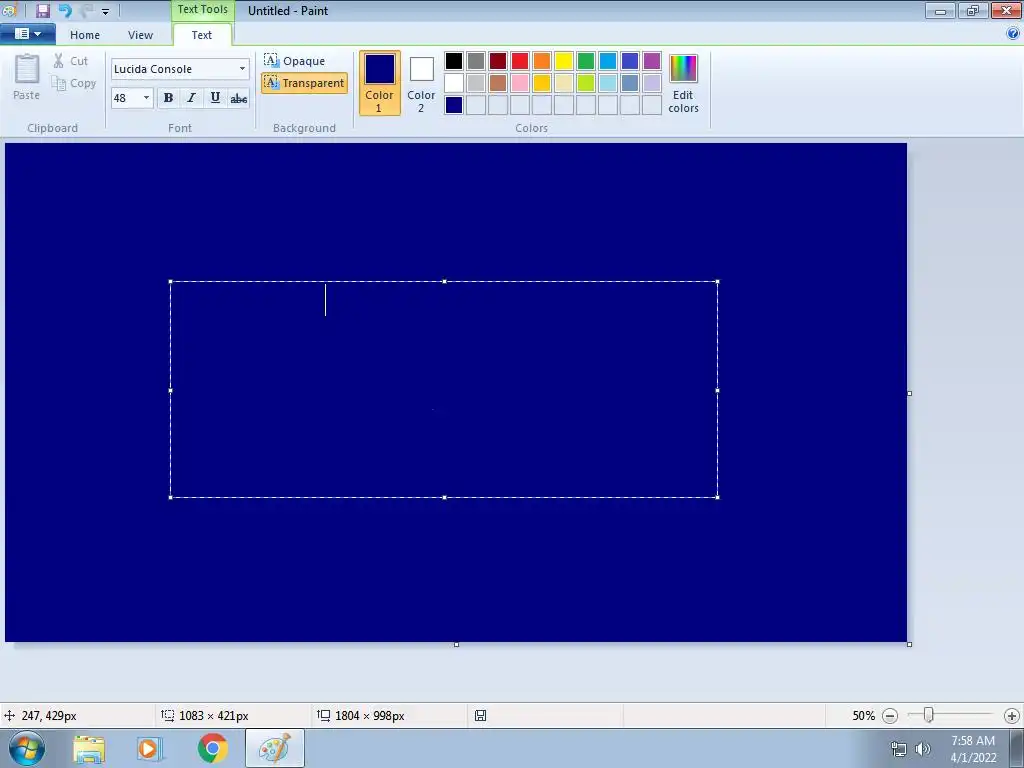Click the Copy button
The height and width of the screenshot is (768, 1024).
tap(74, 83)
